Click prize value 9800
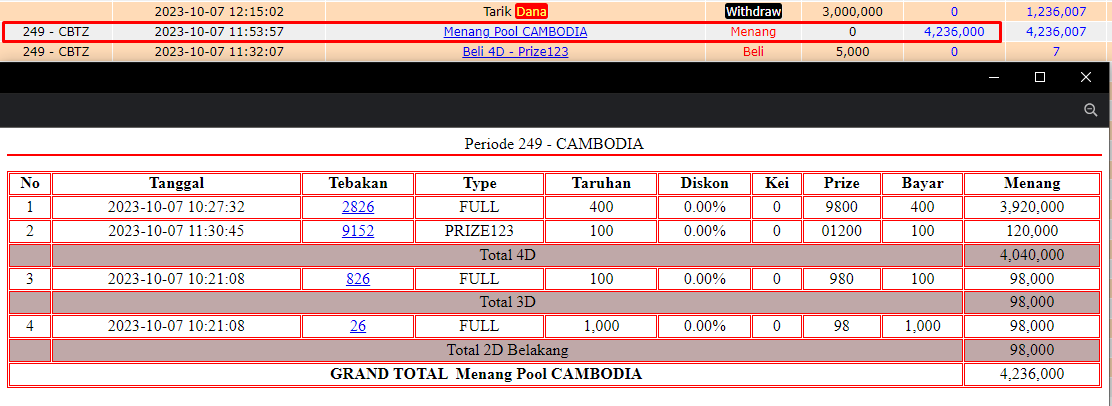Screen dimensions: 1112x406 (842, 207)
